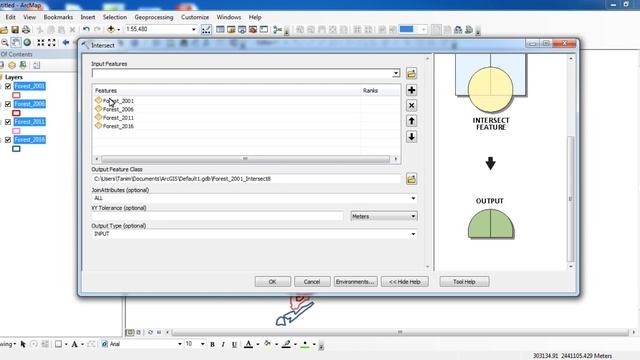Open the Drawing menu dropdown
This screenshot has width=640, height=360.
coord(8,344)
